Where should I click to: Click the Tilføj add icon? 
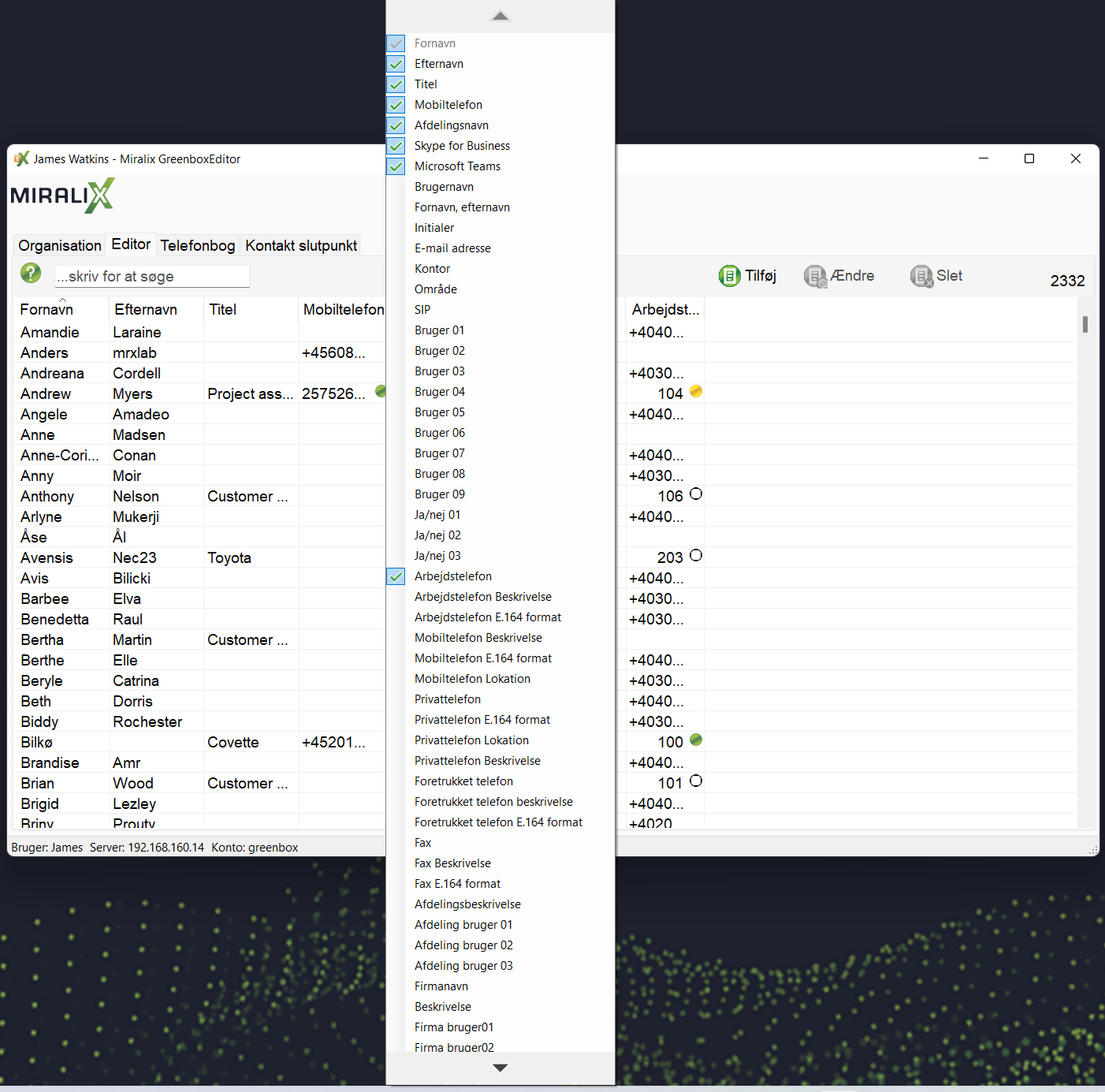pyautogui.click(x=729, y=276)
